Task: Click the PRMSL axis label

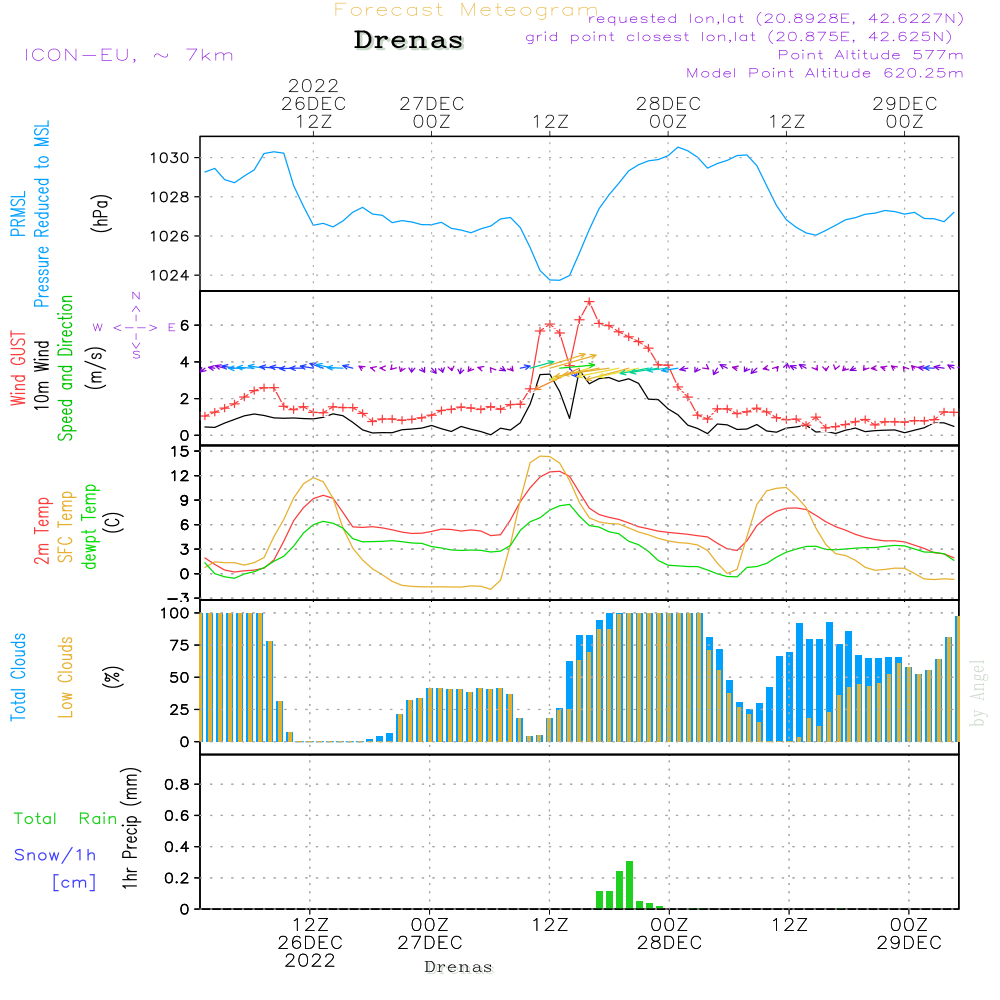Action: coord(18,213)
